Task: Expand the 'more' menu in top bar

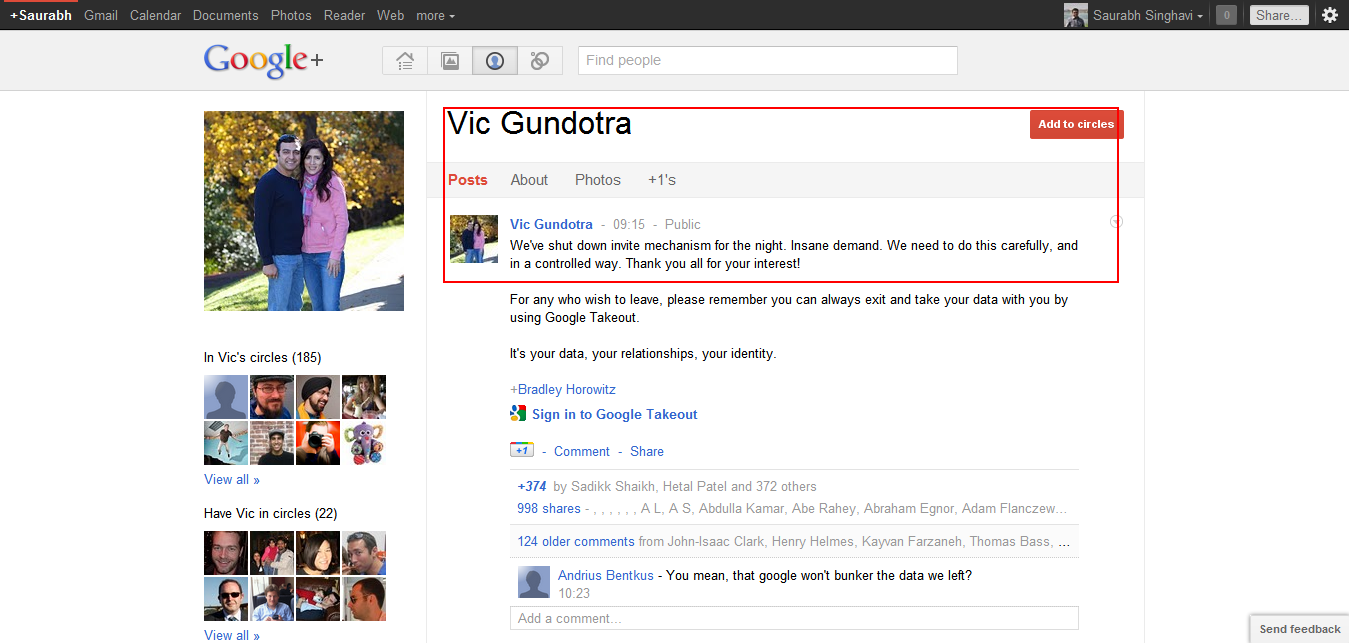Action: click(x=435, y=15)
